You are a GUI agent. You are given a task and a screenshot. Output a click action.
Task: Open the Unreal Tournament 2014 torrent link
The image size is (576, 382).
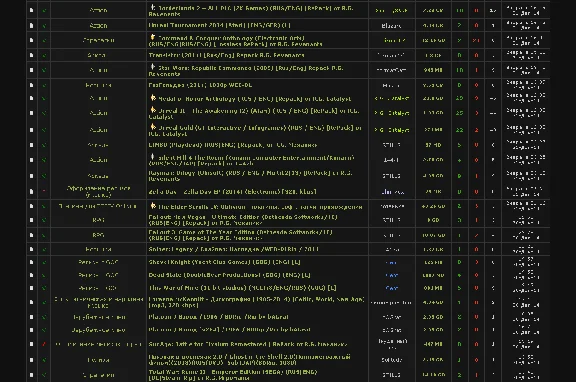[x=219, y=25]
